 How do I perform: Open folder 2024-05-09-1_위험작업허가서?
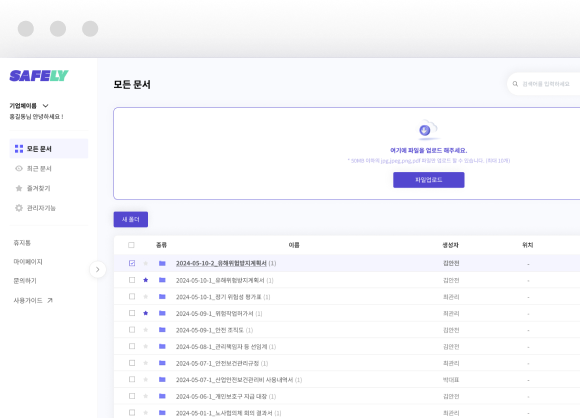tap(215, 314)
